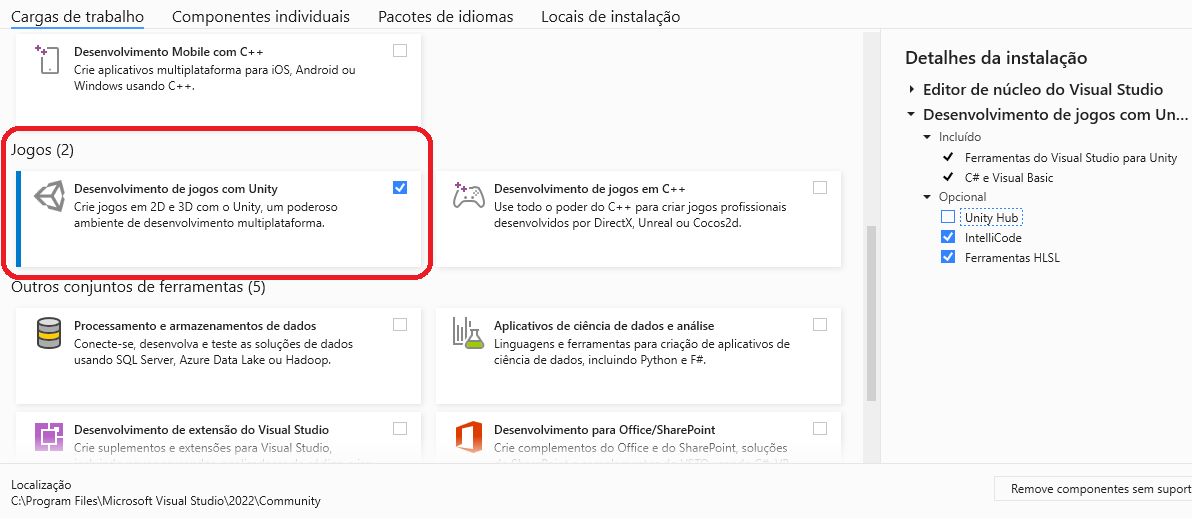
Task: Open Pacotes de idiomas tab
Action: coord(445,16)
